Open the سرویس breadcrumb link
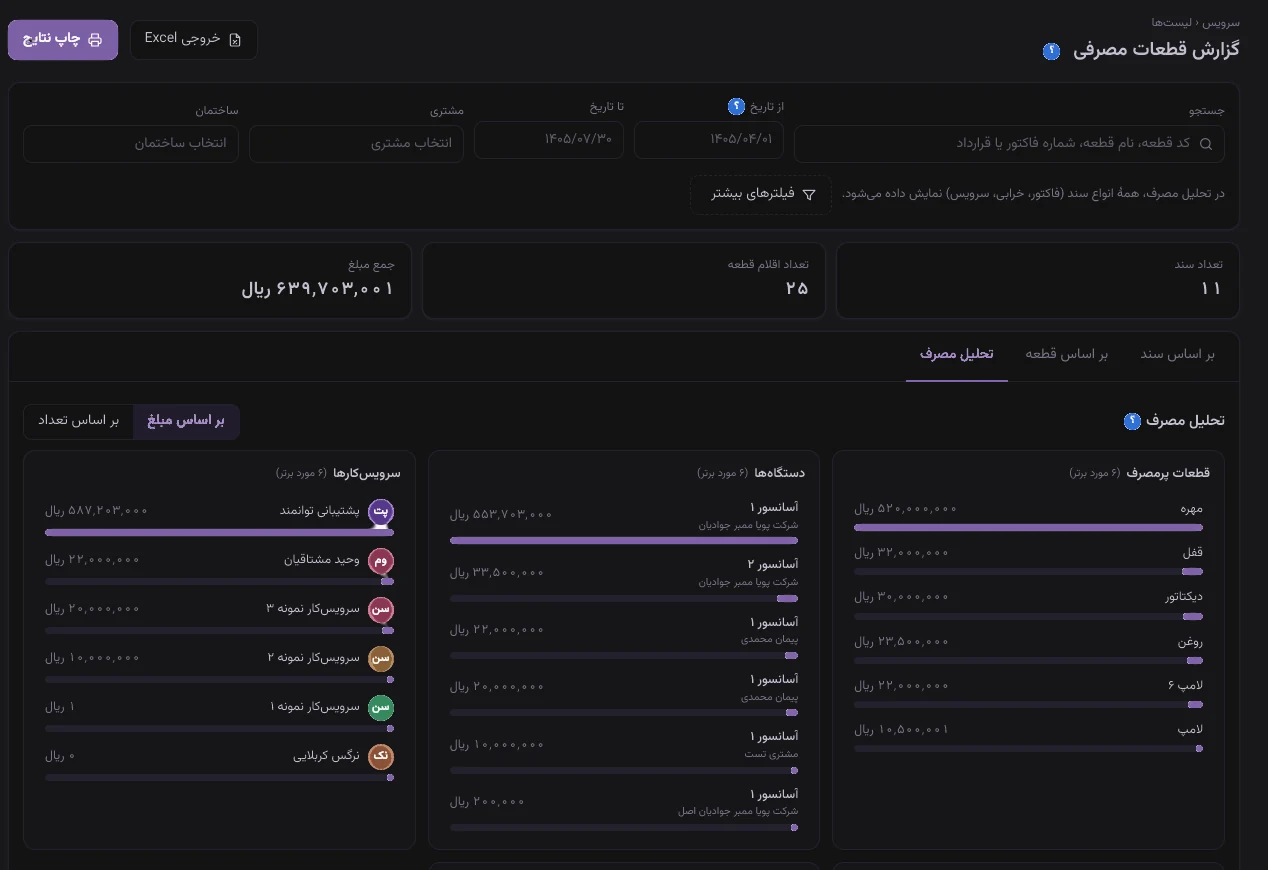Viewport: 1268px width, 870px height. coord(1221,22)
